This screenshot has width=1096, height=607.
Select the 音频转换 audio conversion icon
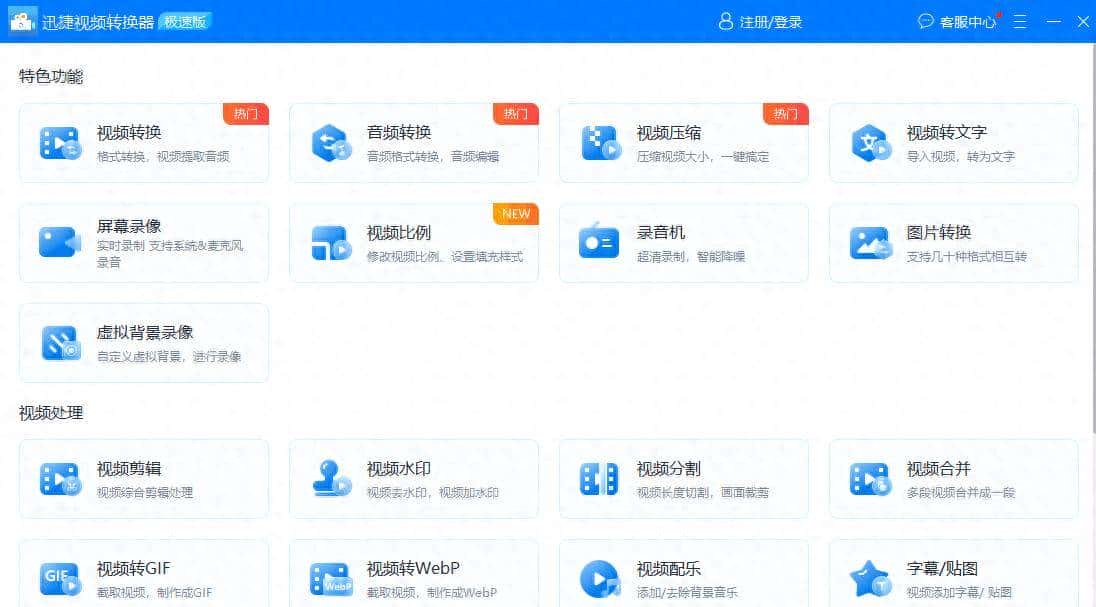pyautogui.click(x=327, y=143)
